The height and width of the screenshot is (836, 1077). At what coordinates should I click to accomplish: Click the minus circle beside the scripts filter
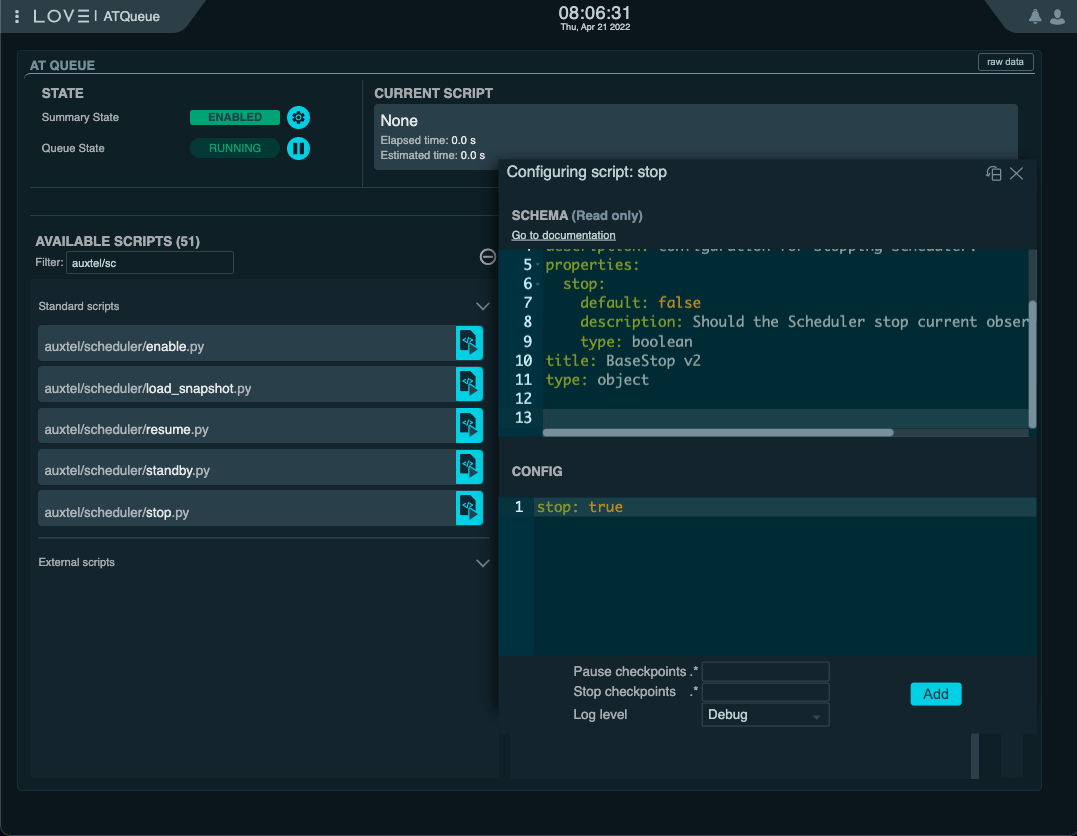[x=487, y=256]
